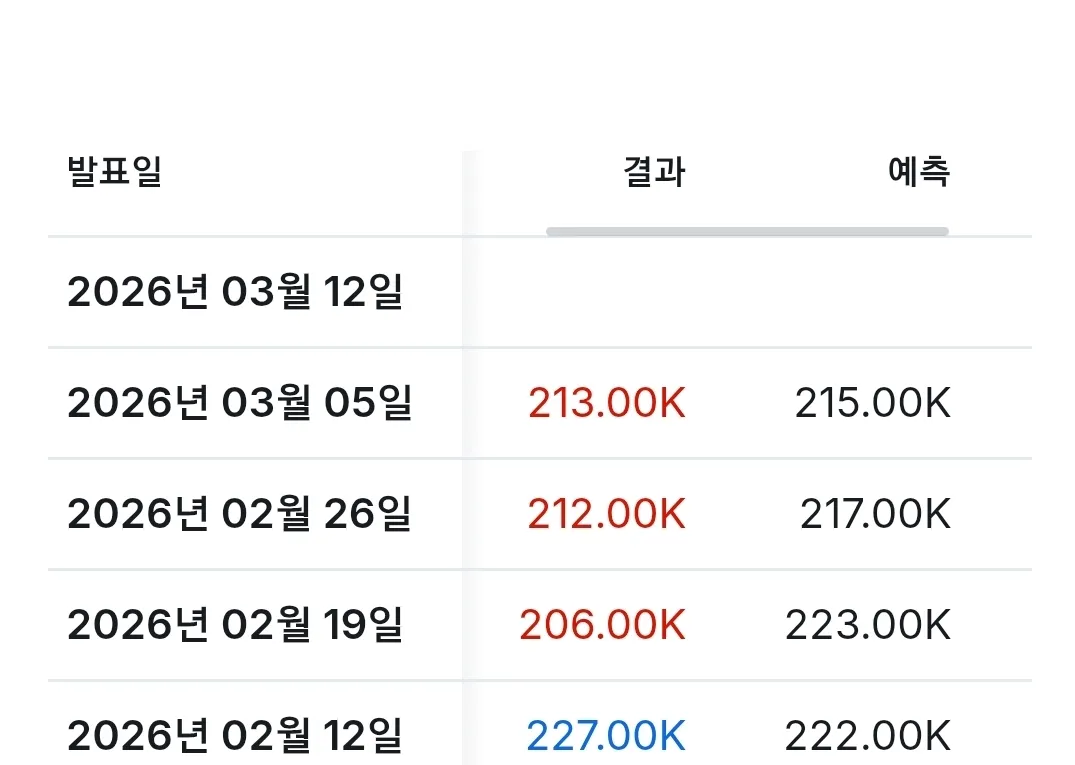Tap the 217.00K forecast value
Image resolution: width=1075 pixels, height=765 pixels.
coord(875,515)
